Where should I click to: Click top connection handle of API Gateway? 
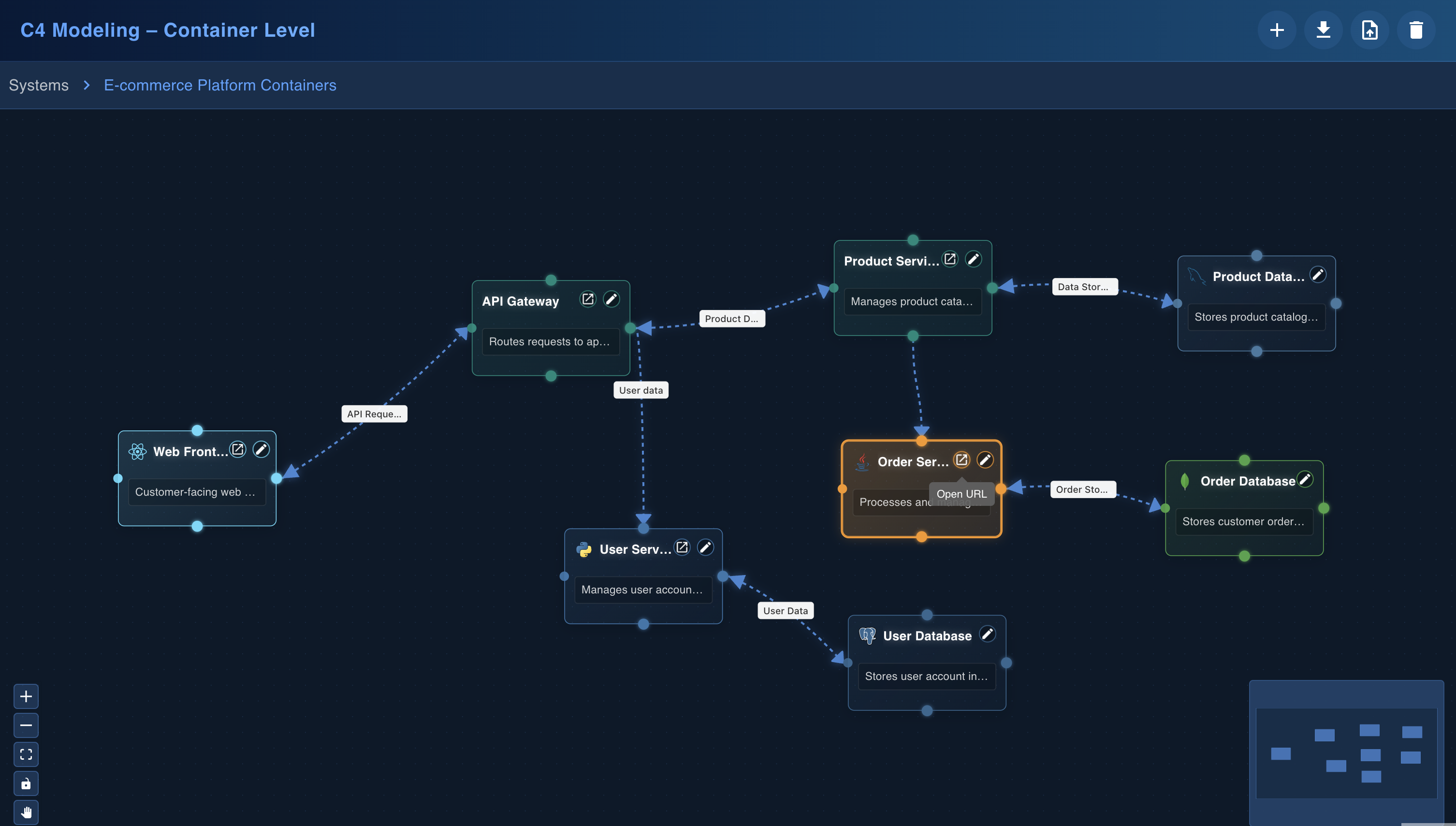[x=551, y=280]
